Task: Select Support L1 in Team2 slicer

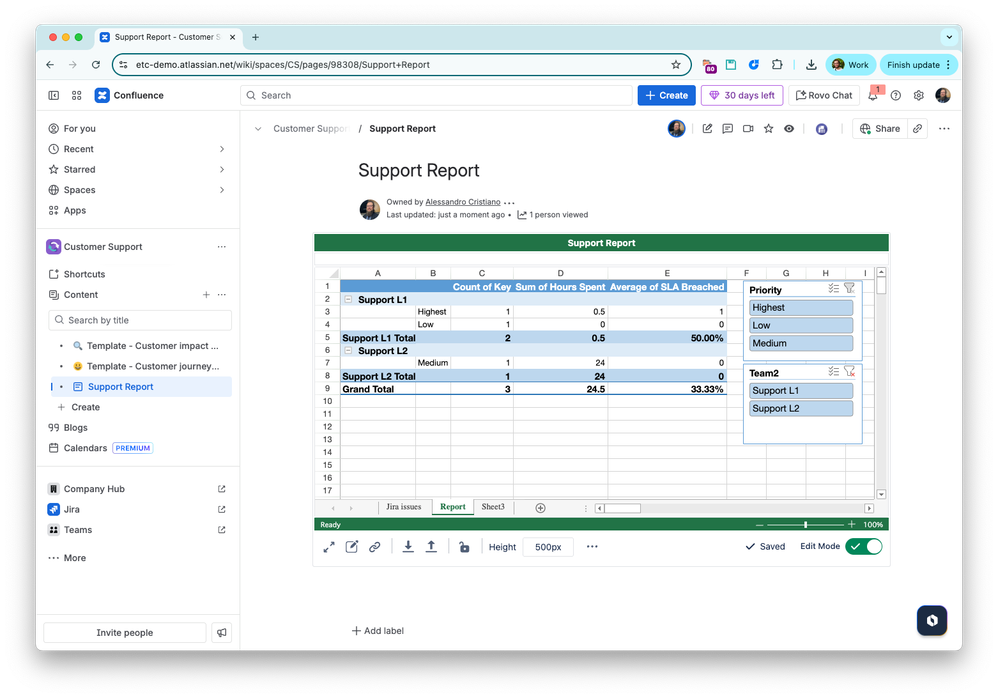Action: click(801, 391)
